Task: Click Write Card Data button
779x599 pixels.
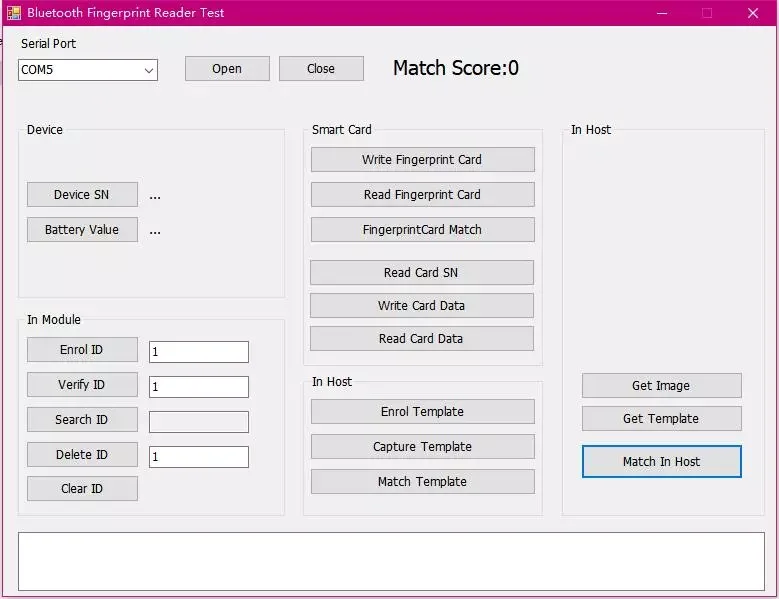Action: [x=421, y=306]
